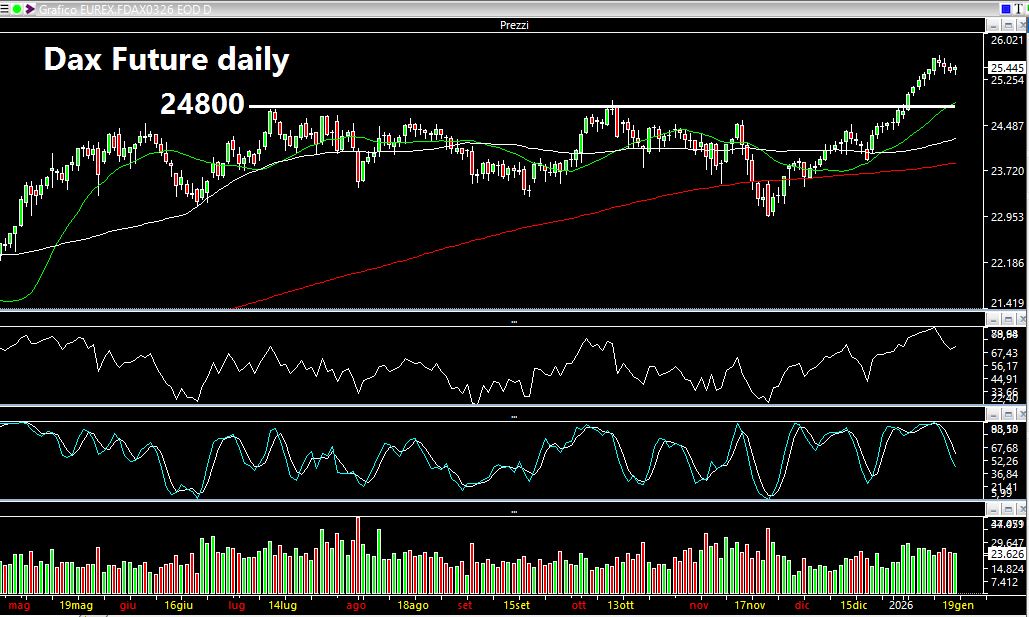Screen dimensions: 1029x617
Task: Click the 15dic date label
Action: coord(854,605)
